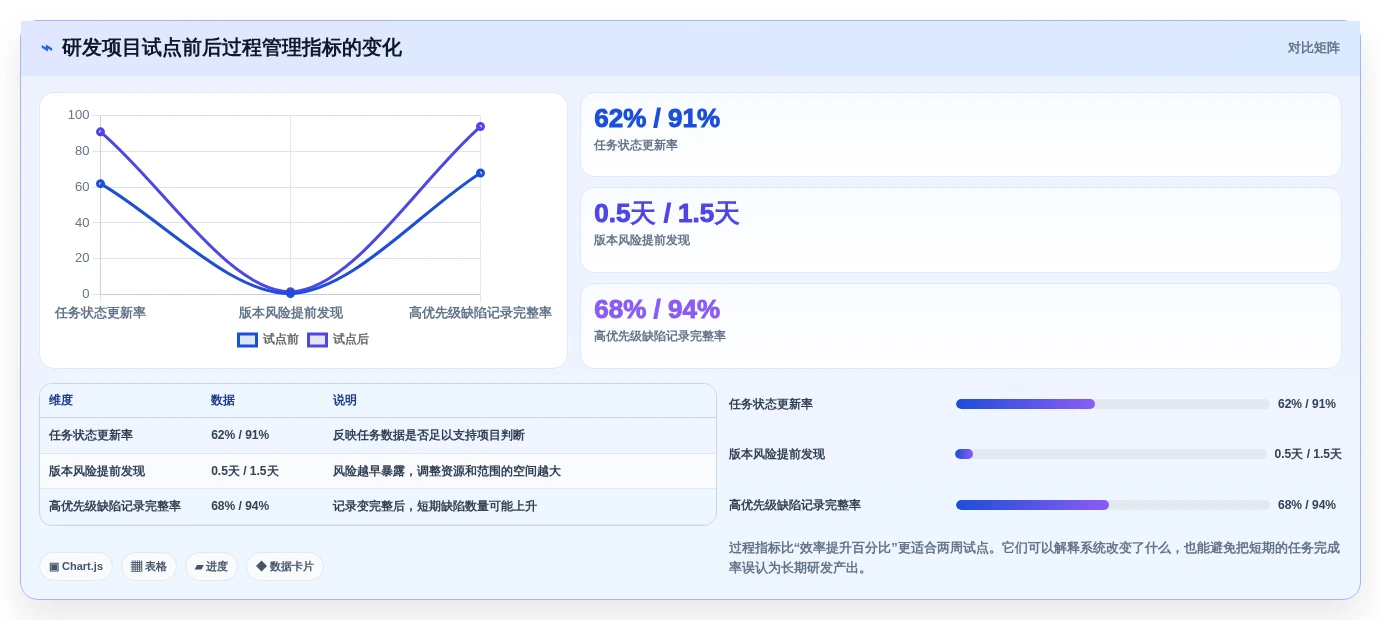Click the 对比矩阵 label in header
The width and height of the screenshot is (1381, 620).
pos(1313,48)
